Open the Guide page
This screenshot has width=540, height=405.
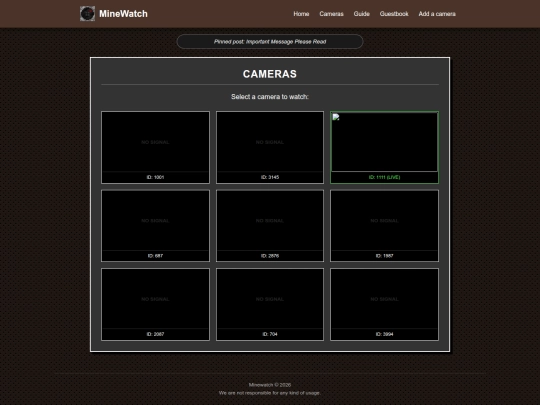pos(362,14)
